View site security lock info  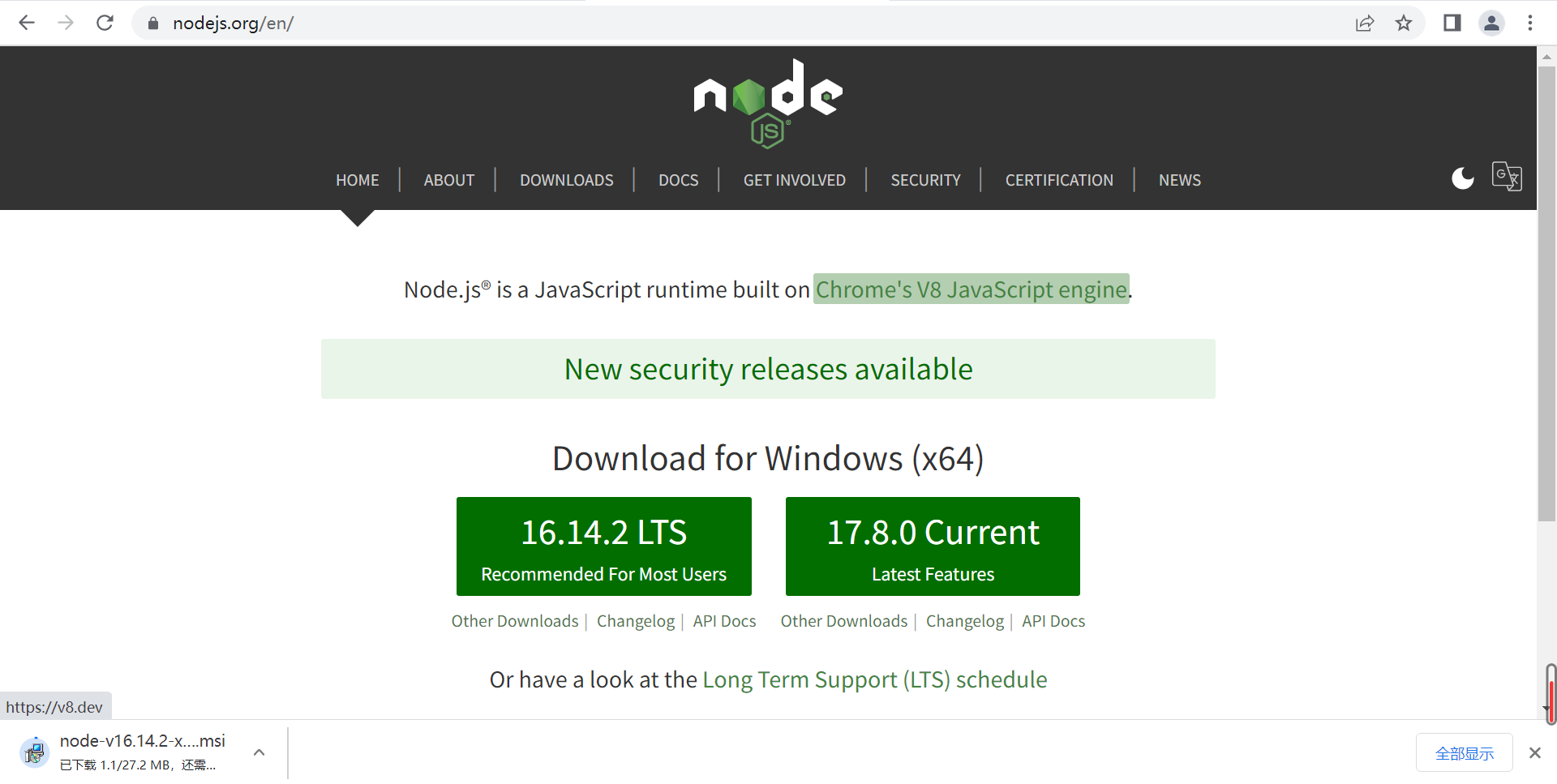tap(152, 24)
